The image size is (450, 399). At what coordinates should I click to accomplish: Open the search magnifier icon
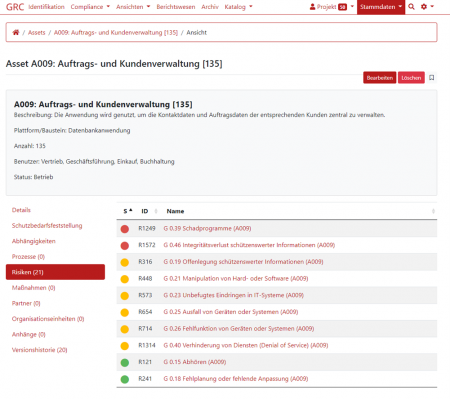[411, 7]
